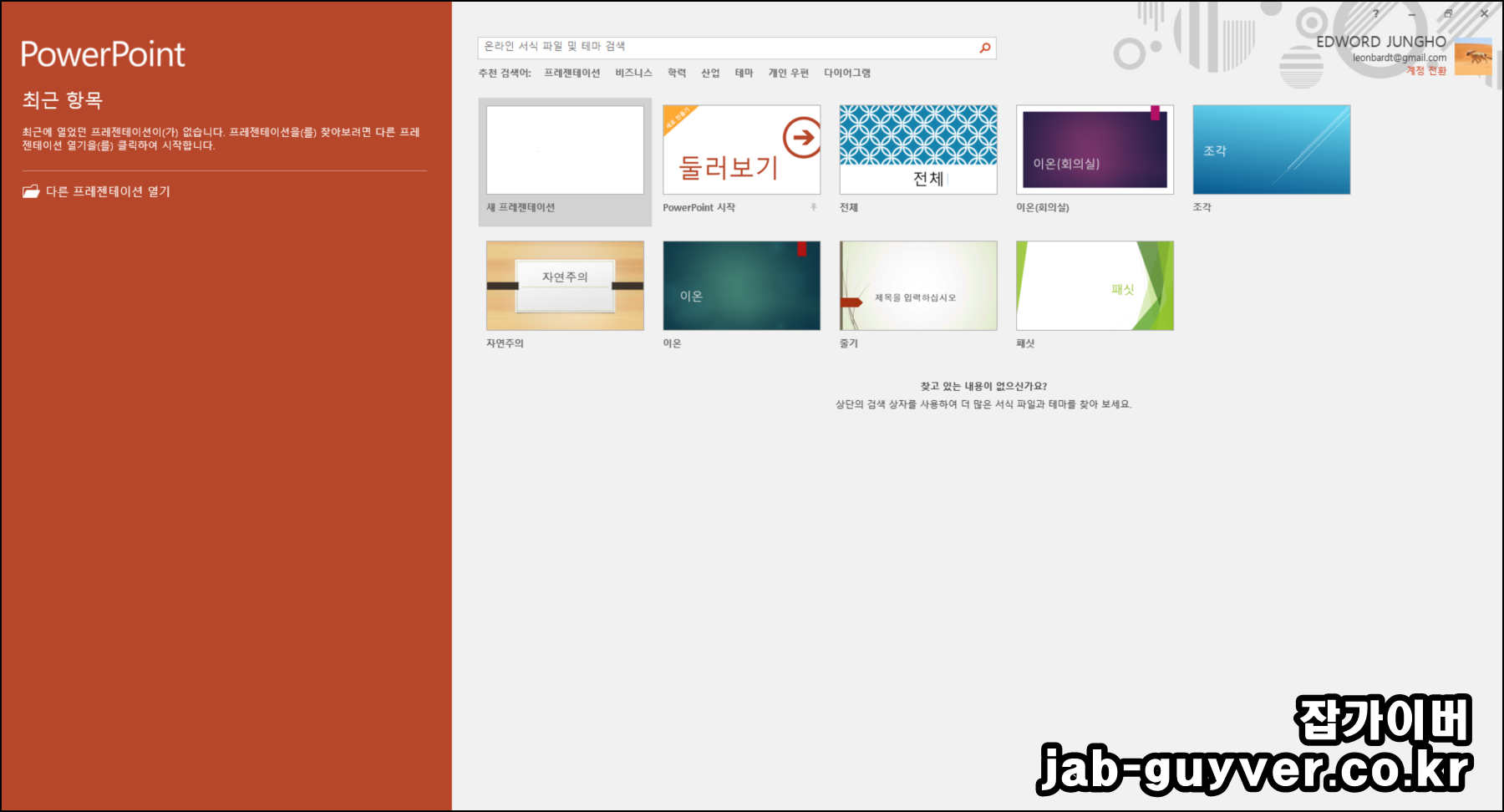Click the account profile picture

tap(1472, 58)
